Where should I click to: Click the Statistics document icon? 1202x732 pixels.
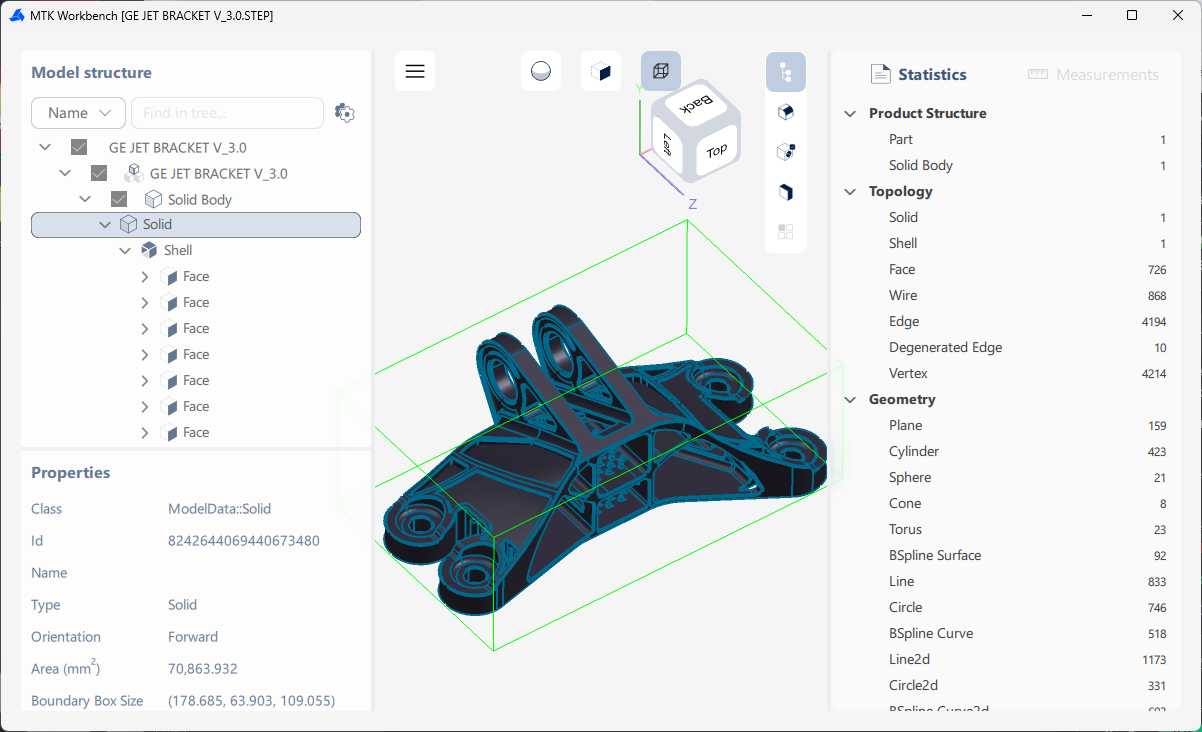(880, 74)
